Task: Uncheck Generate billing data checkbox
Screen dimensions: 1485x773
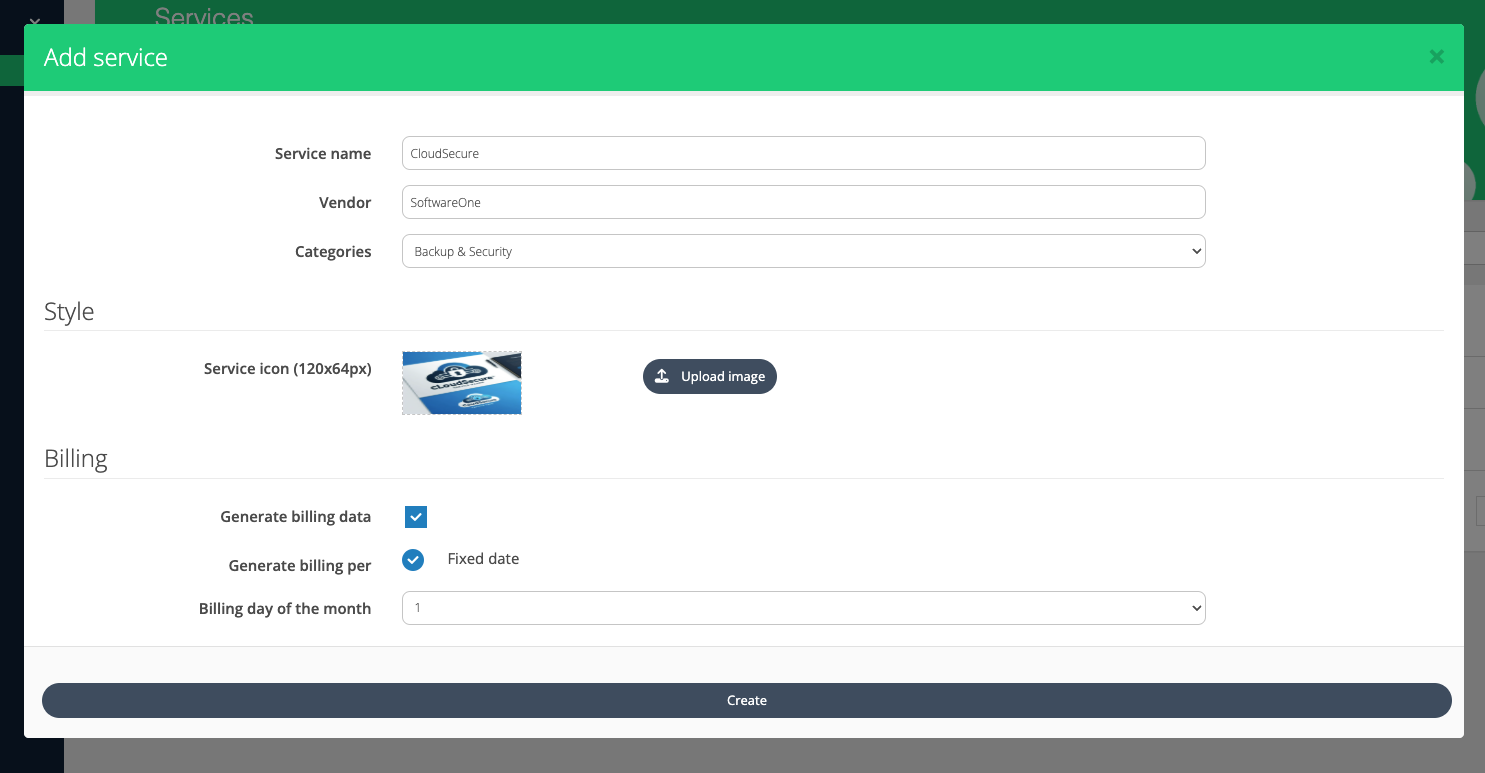Action: point(416,517)
